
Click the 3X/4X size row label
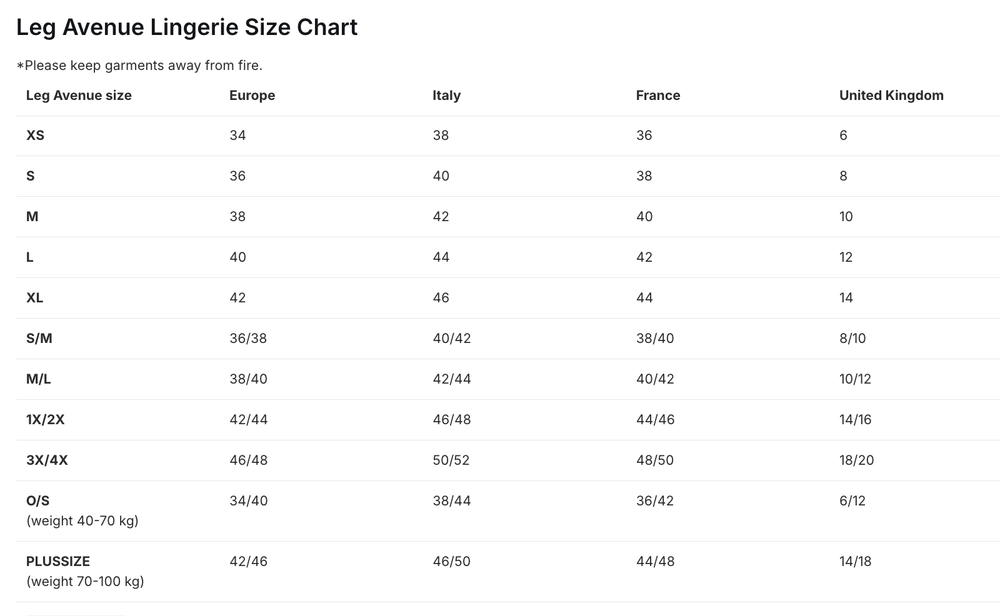[x=47, y=460]
